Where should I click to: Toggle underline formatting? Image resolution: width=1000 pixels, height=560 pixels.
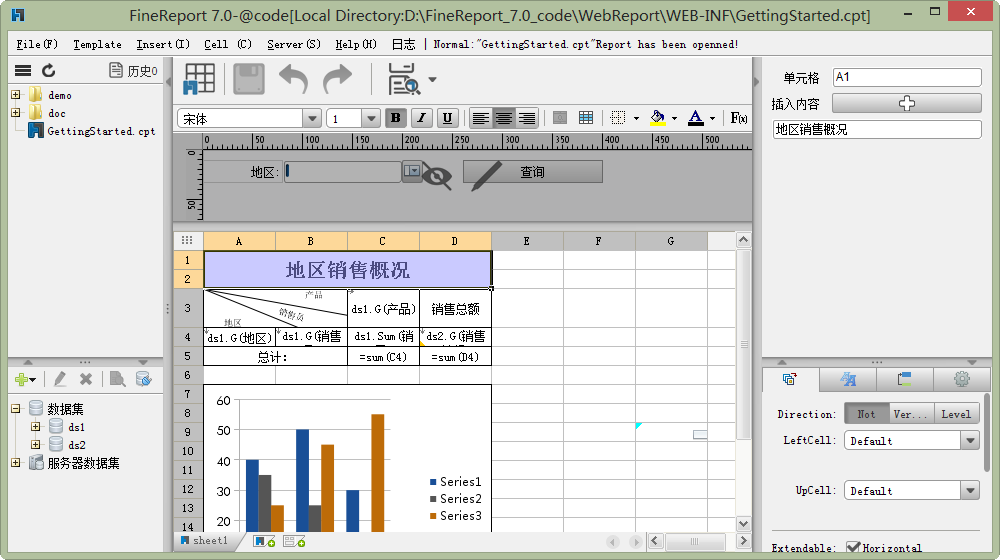(x=447, y=118)
